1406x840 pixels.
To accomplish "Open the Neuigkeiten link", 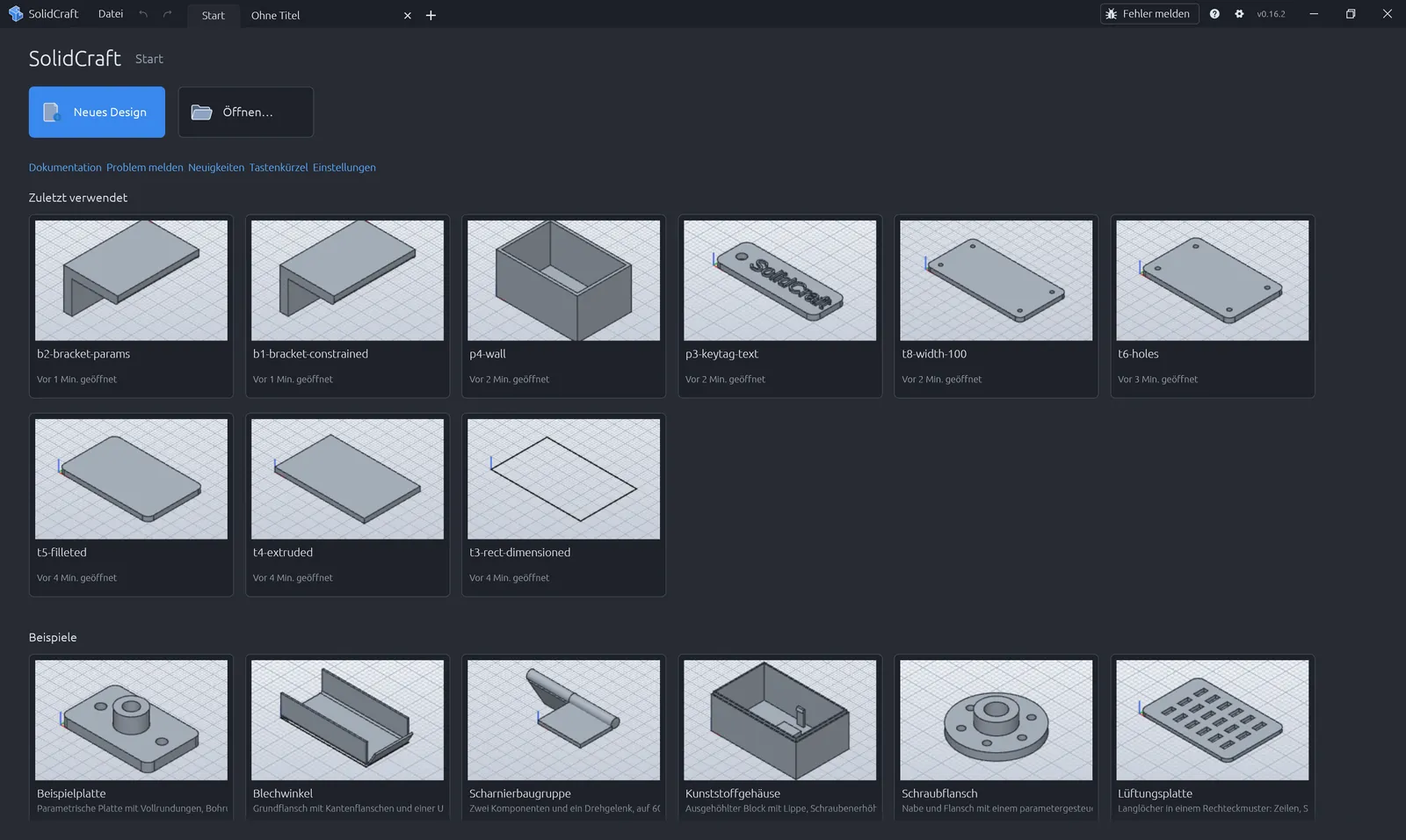I will click(216, 168).
